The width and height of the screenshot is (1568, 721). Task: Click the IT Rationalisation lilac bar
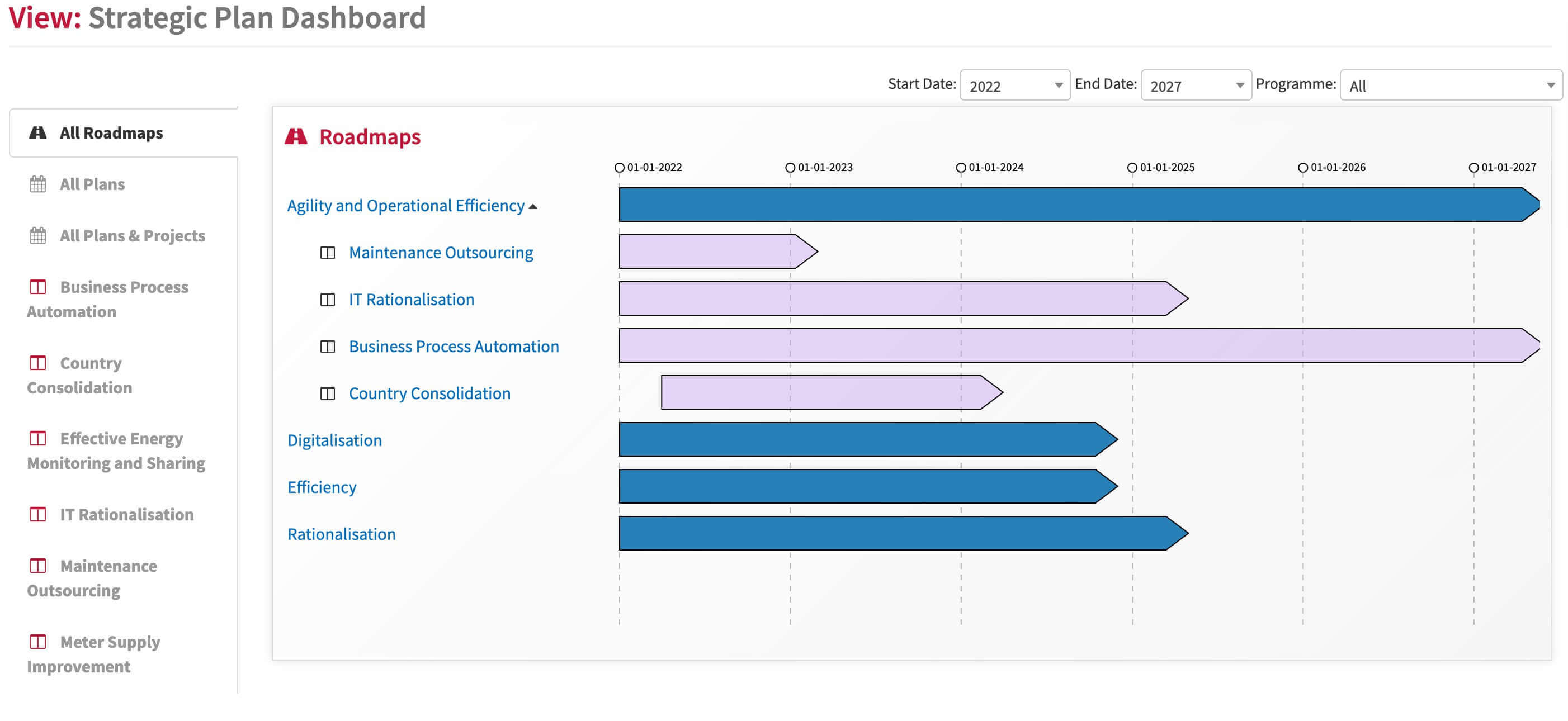pyautogui.click(x=903, y=298)
